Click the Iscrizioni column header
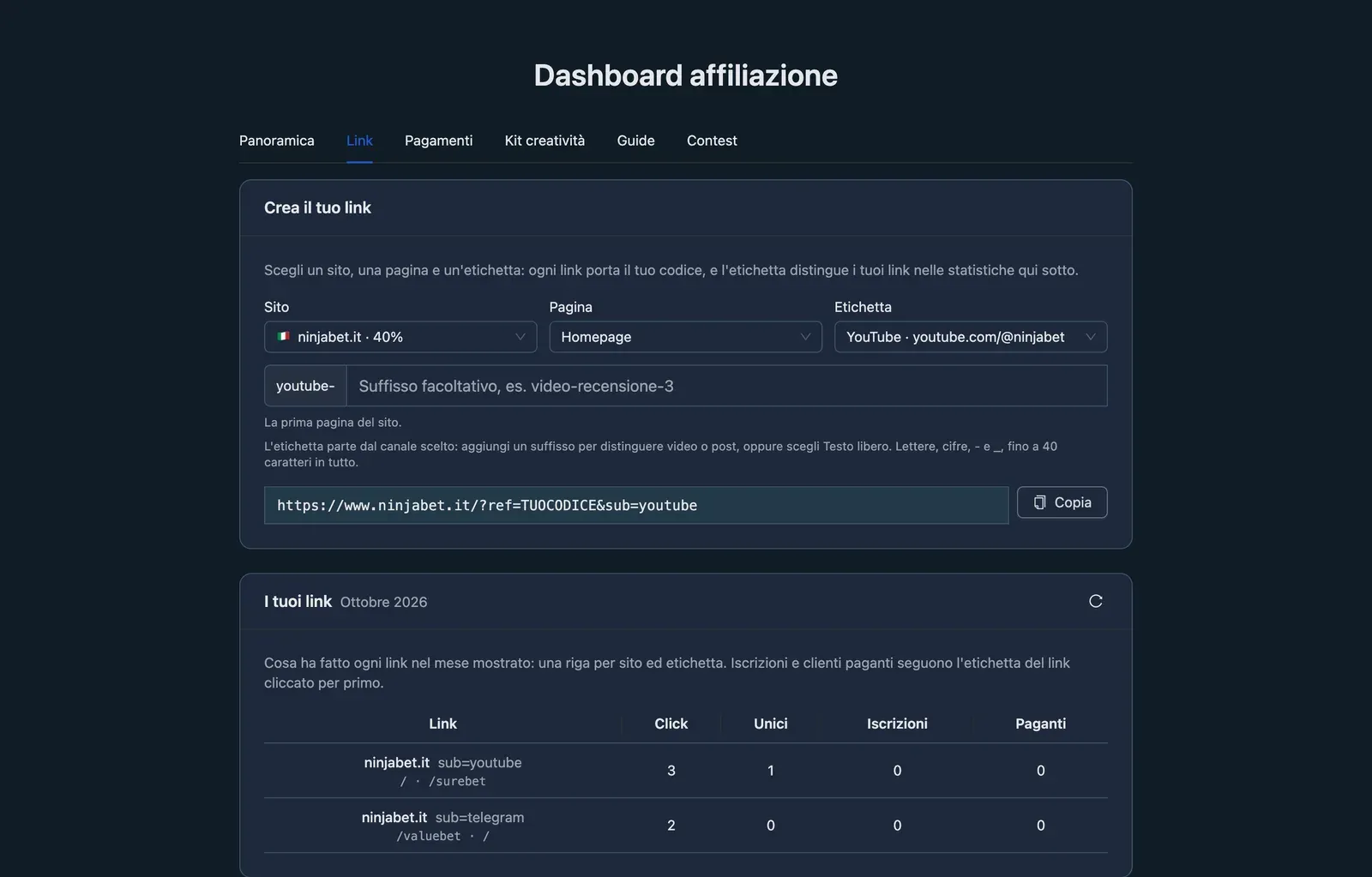 point(897,724)
